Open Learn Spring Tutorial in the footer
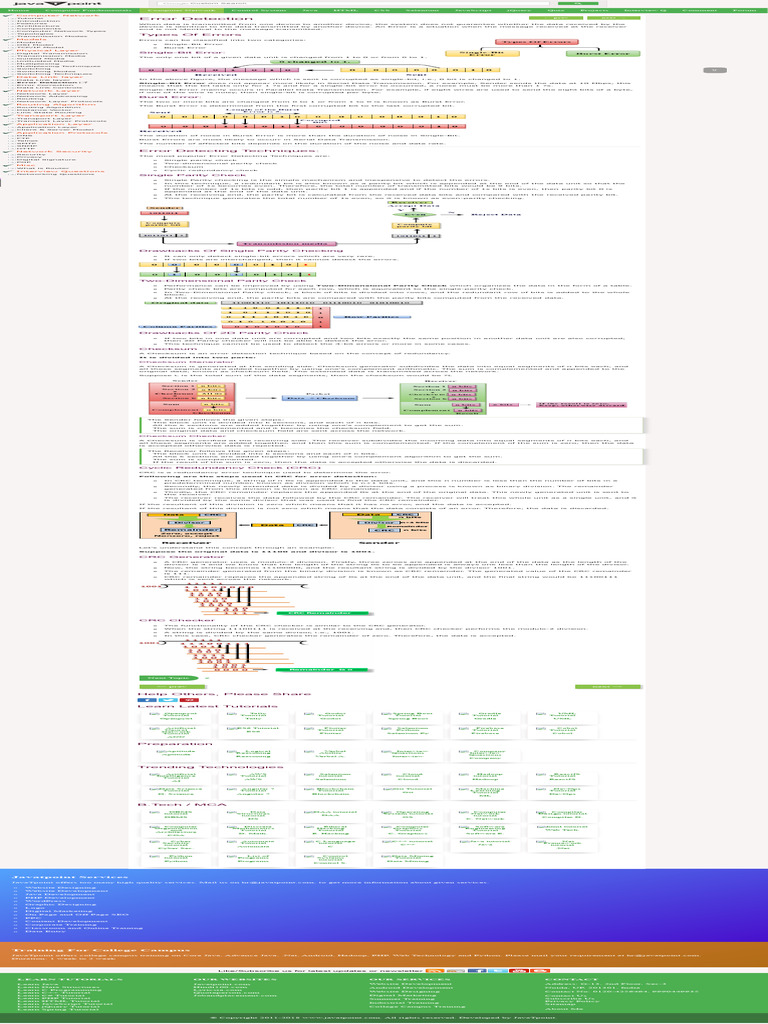Image resolution: width=768 pixels, height=1024 pixels. click(x=58, y=1010)
